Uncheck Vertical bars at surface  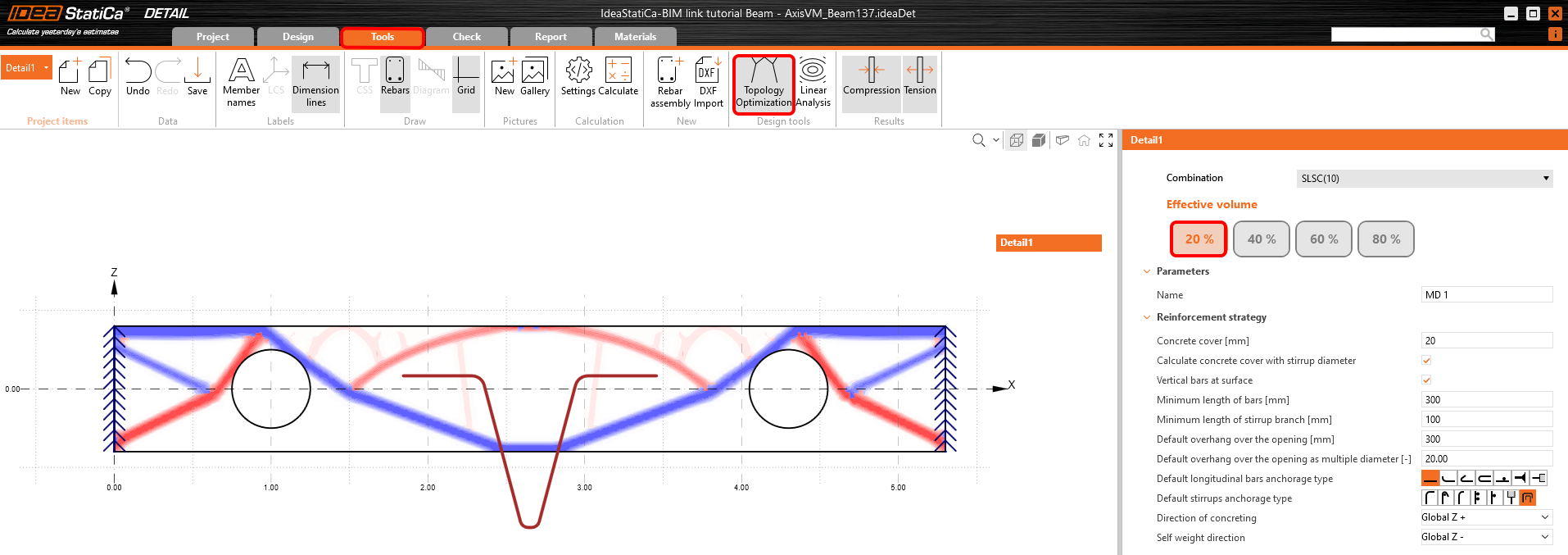(x=1426, y=380)
